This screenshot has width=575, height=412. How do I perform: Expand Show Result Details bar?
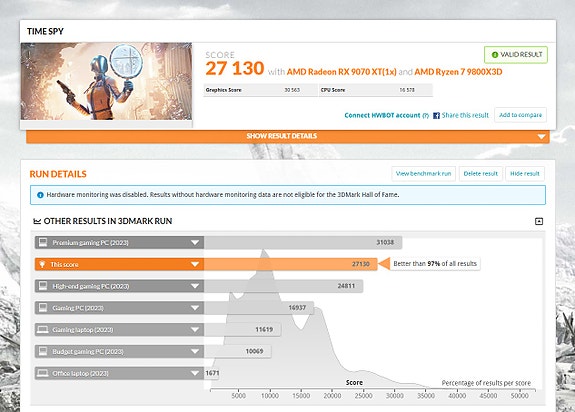tap(288, 136)
